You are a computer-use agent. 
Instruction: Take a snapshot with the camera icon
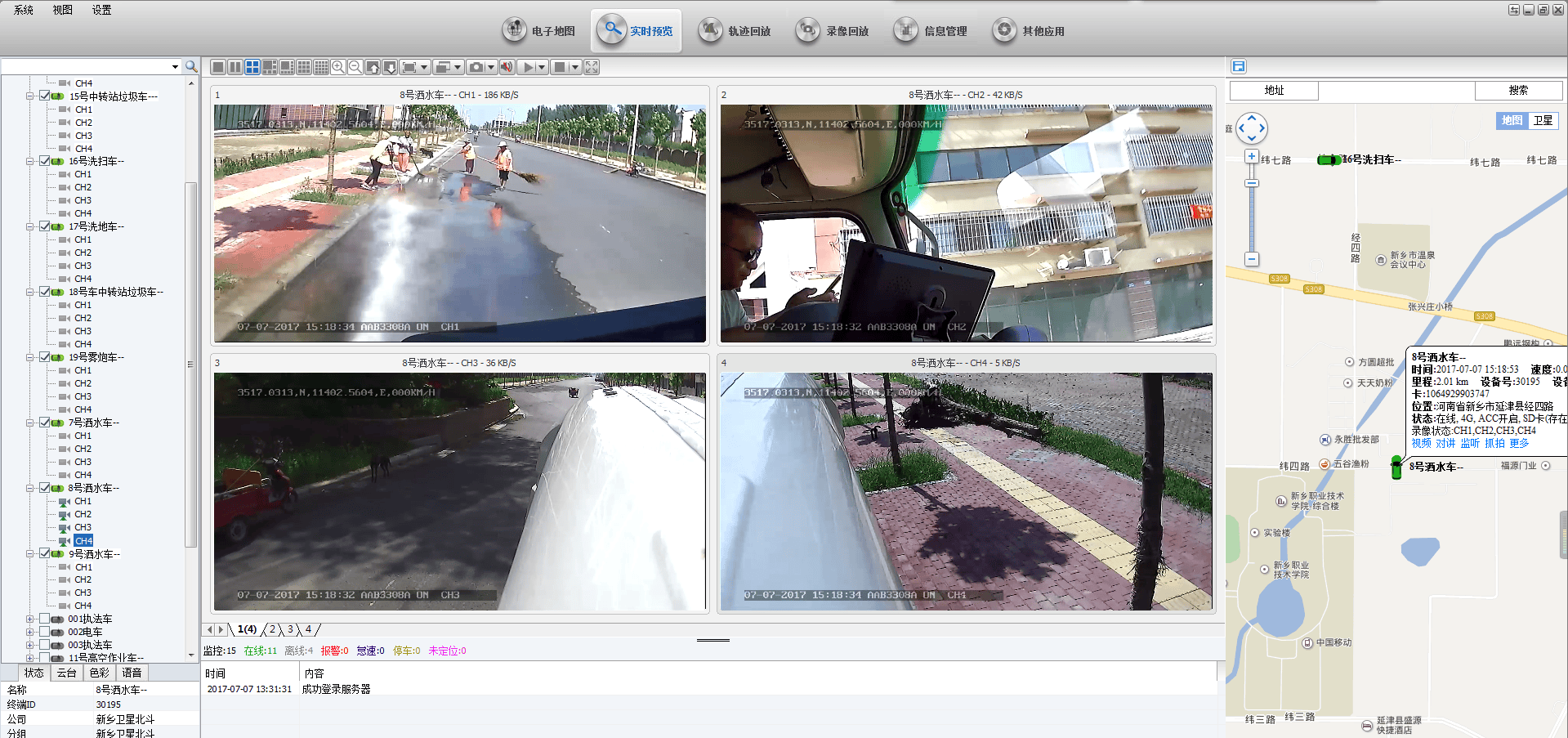[476, 67]
